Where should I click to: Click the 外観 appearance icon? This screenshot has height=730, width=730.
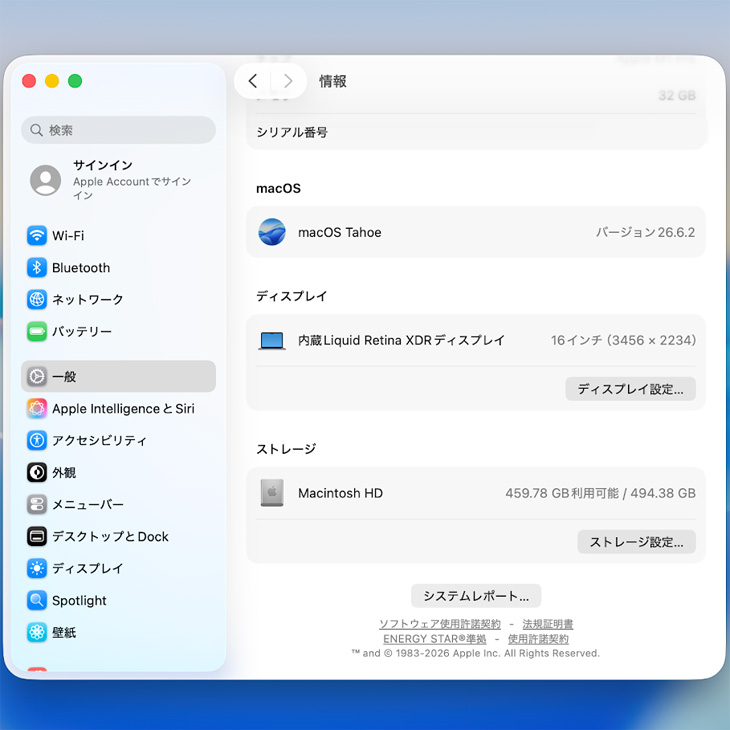[x=37, y=473]
